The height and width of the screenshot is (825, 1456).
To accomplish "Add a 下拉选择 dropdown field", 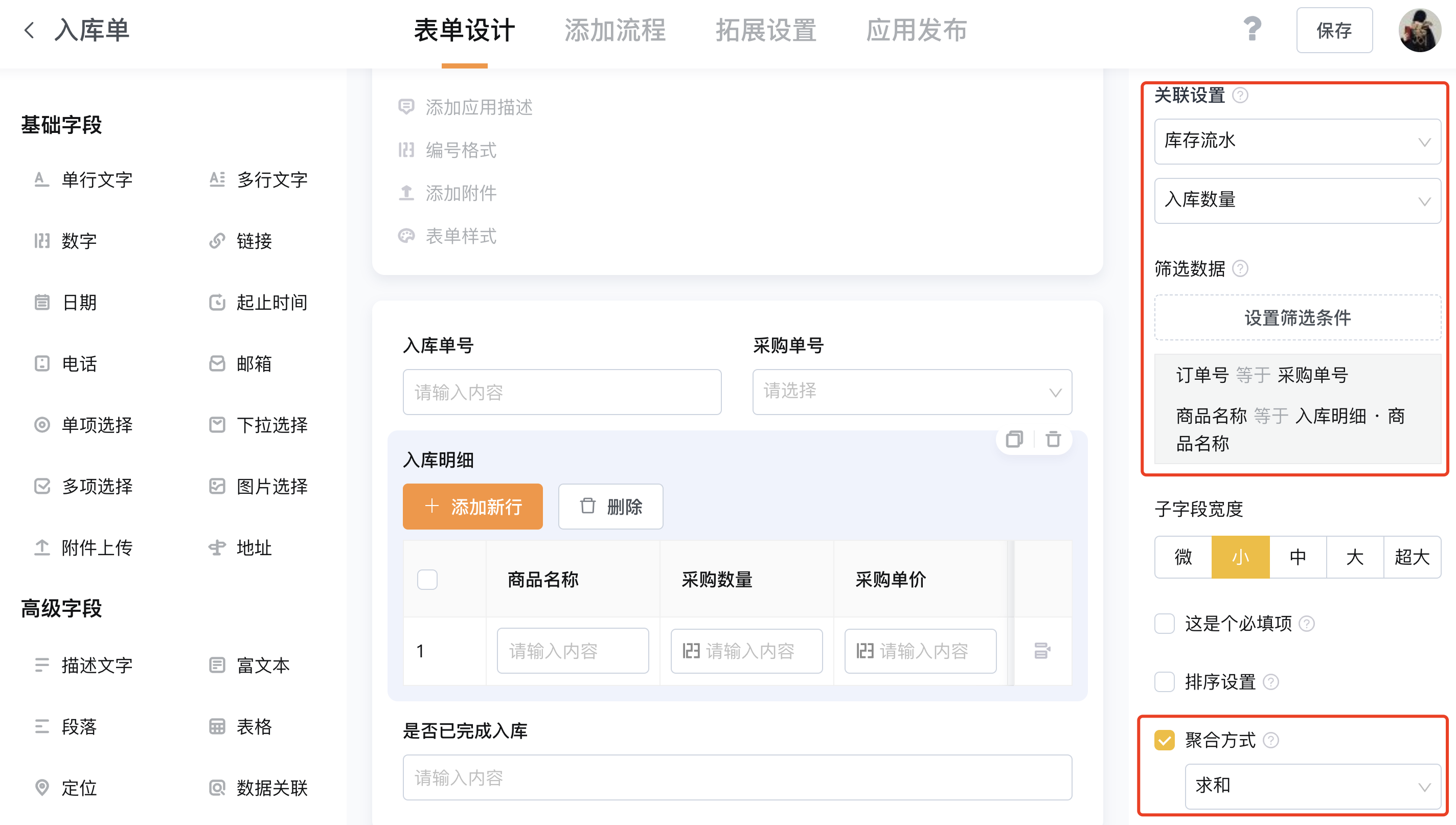I will click(x=258, y=424).
